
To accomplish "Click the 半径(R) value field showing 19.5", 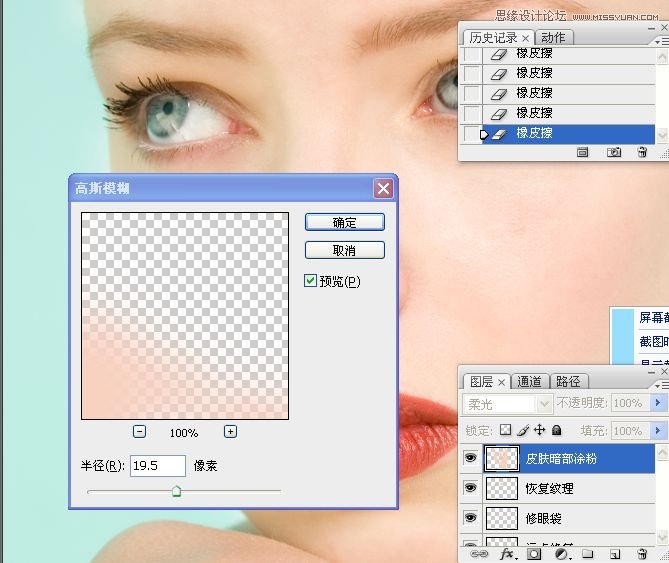I will pos(158,465).
